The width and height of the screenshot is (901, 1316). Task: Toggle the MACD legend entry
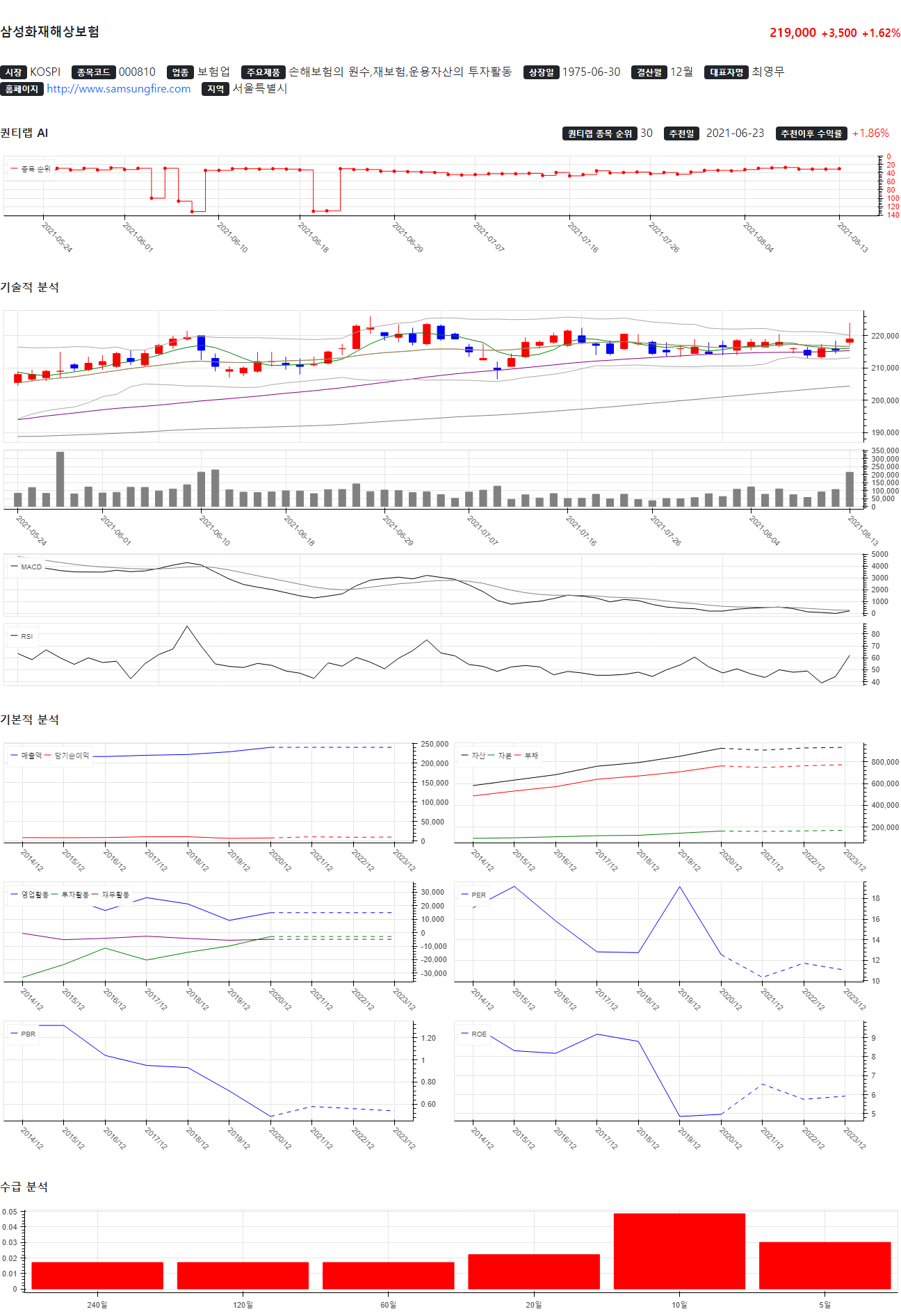pyautogui.click(x=26, y=567)
